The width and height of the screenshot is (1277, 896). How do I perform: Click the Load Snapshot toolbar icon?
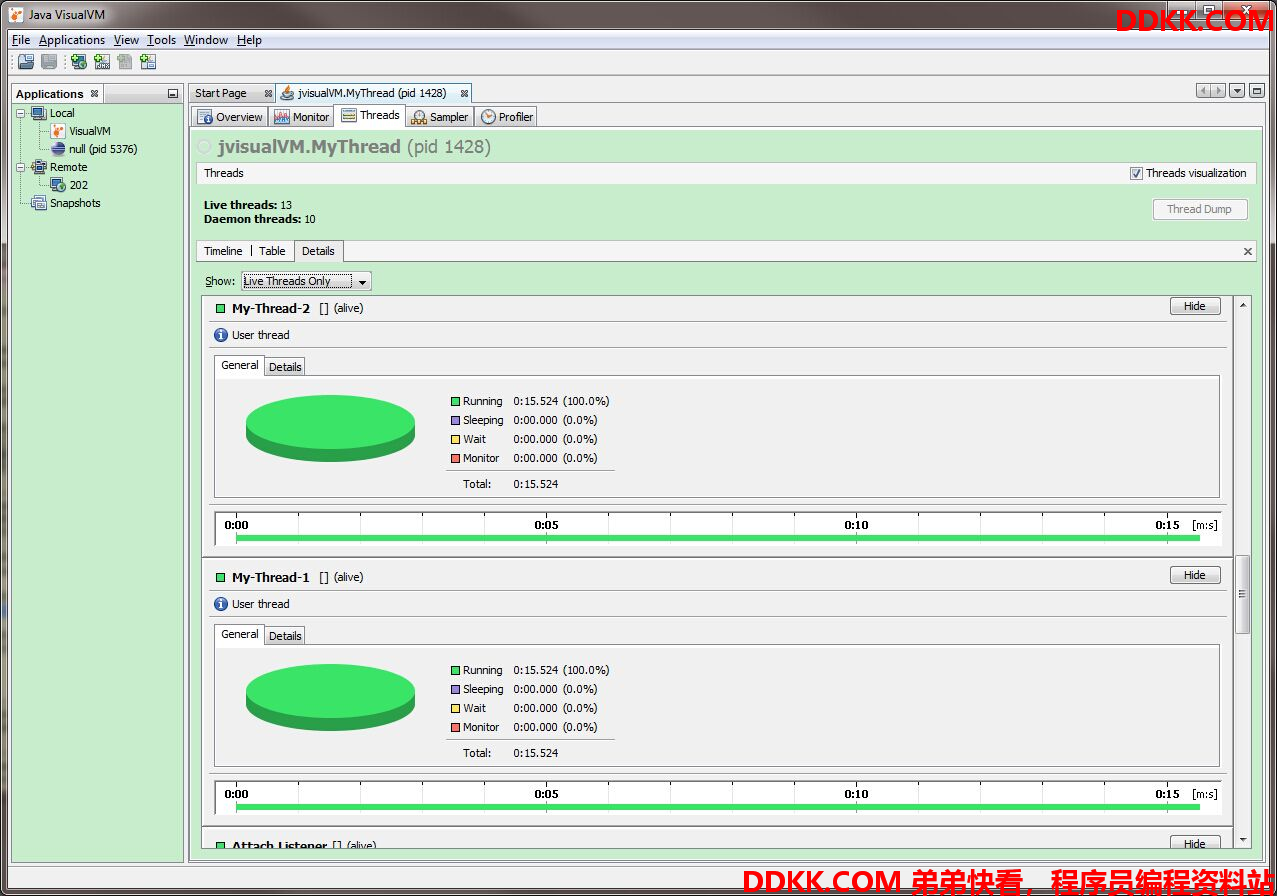tap(26, 62)
